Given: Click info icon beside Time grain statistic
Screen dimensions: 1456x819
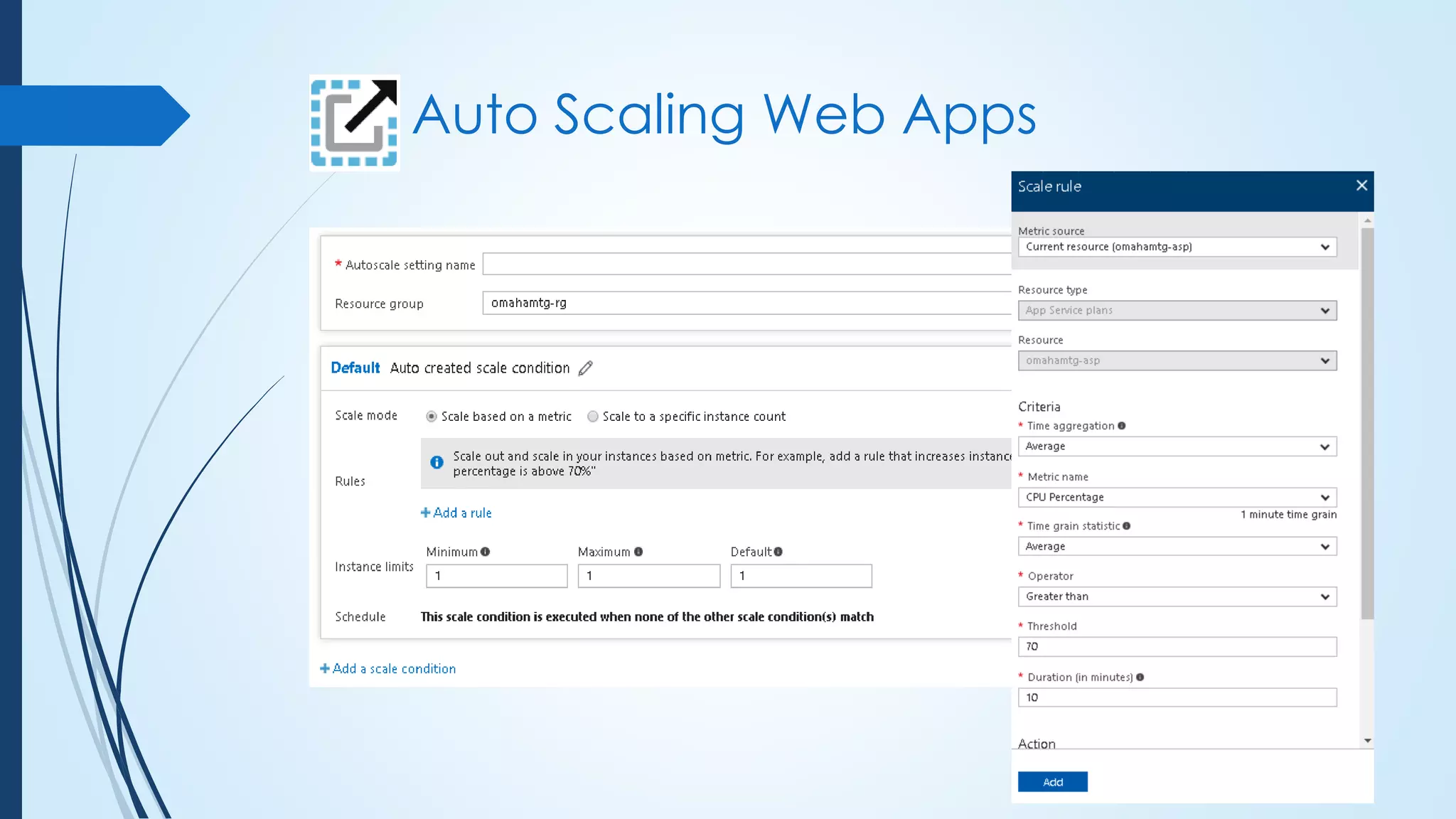Looking at the screenshot, I should 1126,526.
